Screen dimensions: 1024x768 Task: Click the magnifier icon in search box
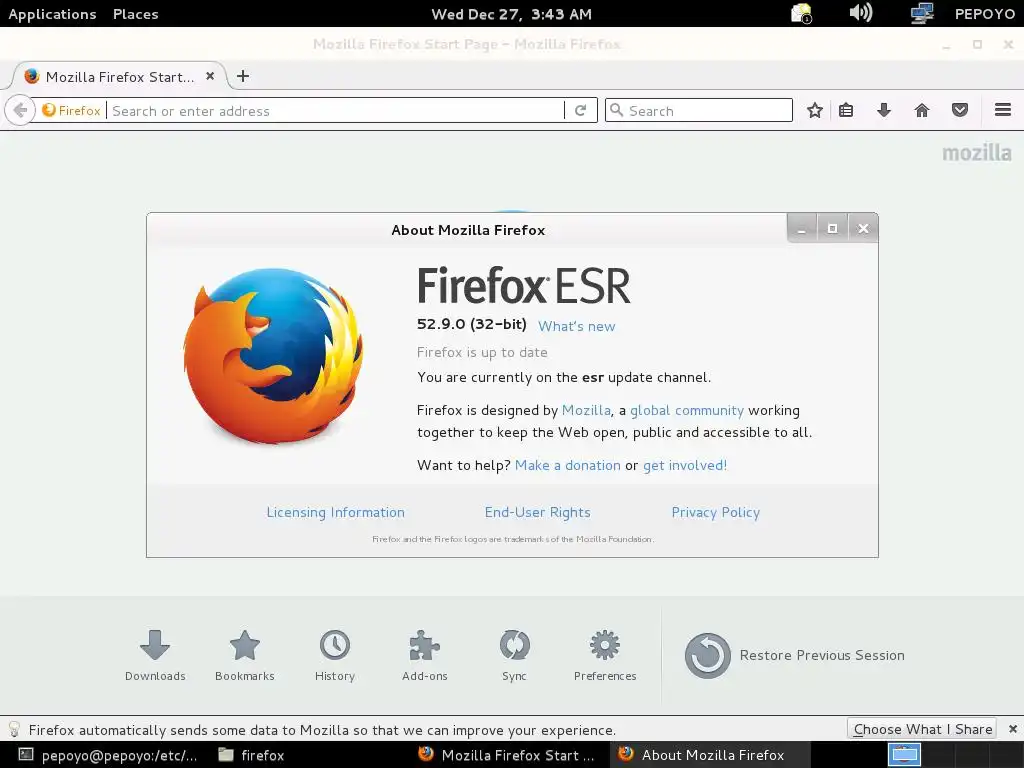coord(616,110)
